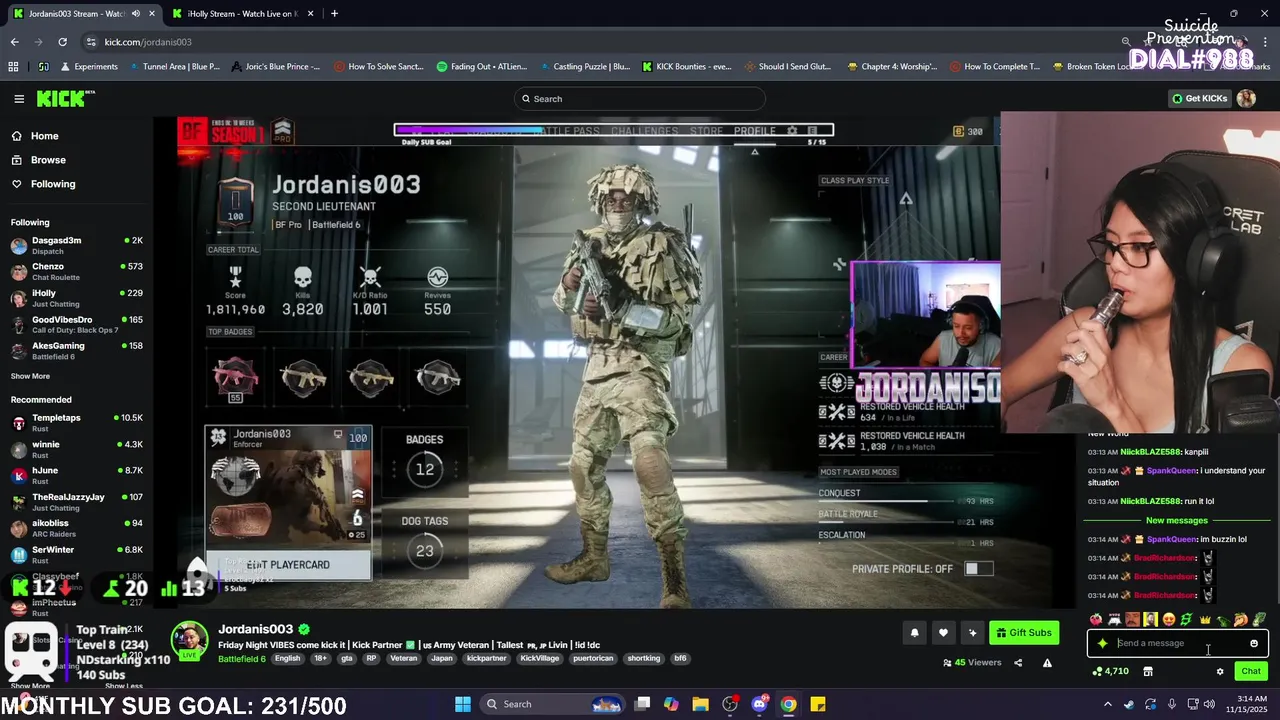Click the sparkle button beside Gift Subs
The width and height of the screenshot is (1280, 720).
[972, 632]
